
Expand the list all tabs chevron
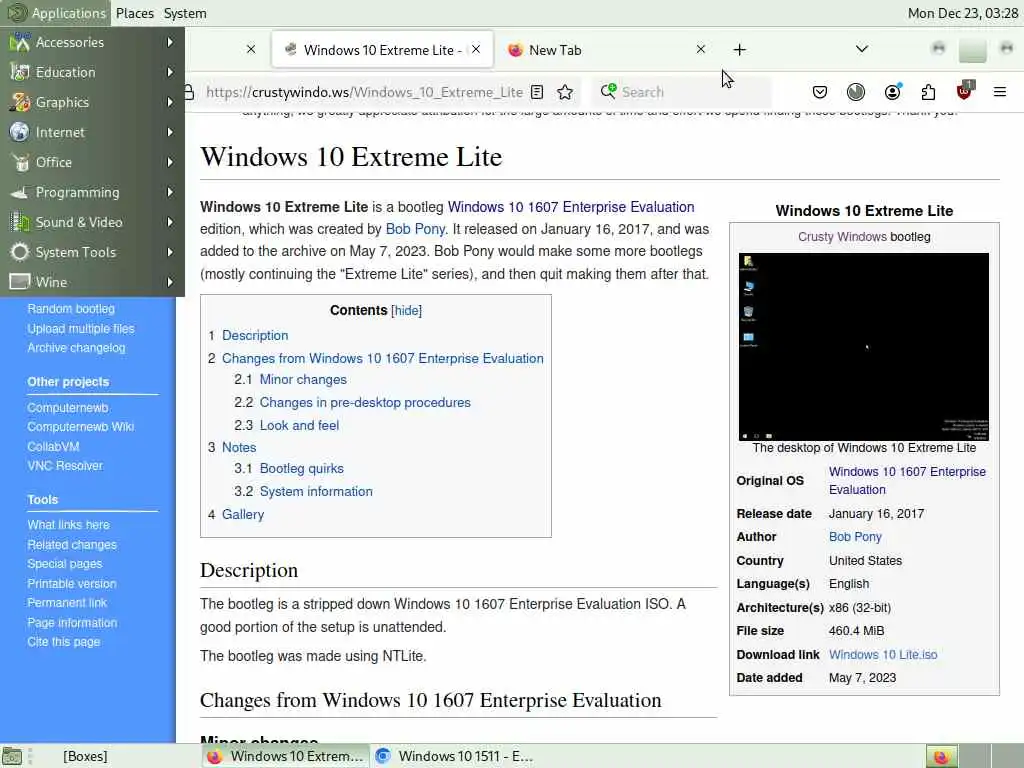[862, 49]
